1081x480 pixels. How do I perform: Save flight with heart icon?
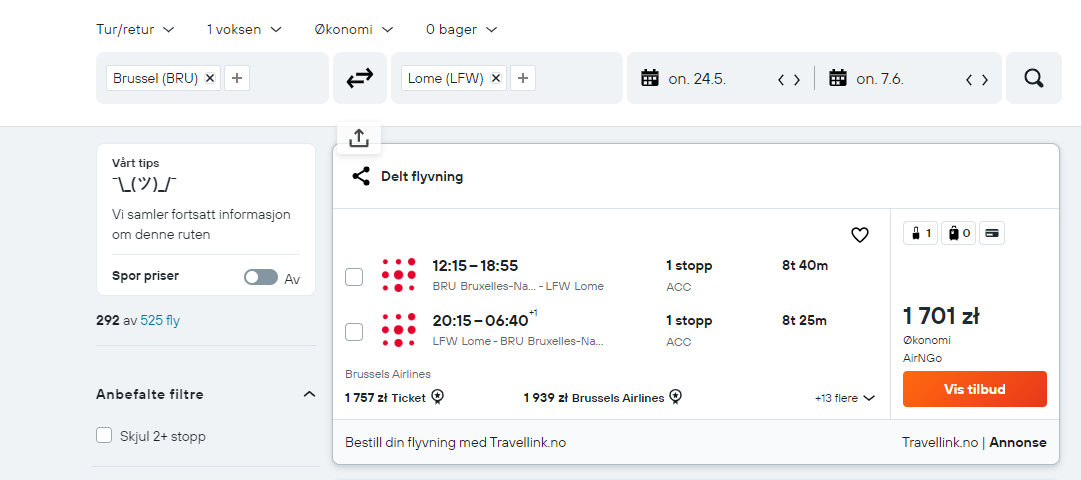[860, 235]
